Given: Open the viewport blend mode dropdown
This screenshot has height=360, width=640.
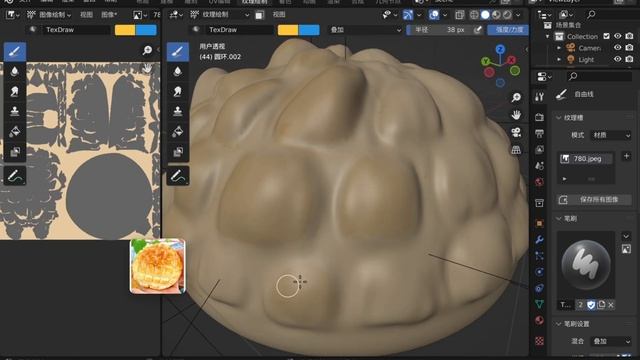Looking at the screenshot, I should (x=365, y=30).
